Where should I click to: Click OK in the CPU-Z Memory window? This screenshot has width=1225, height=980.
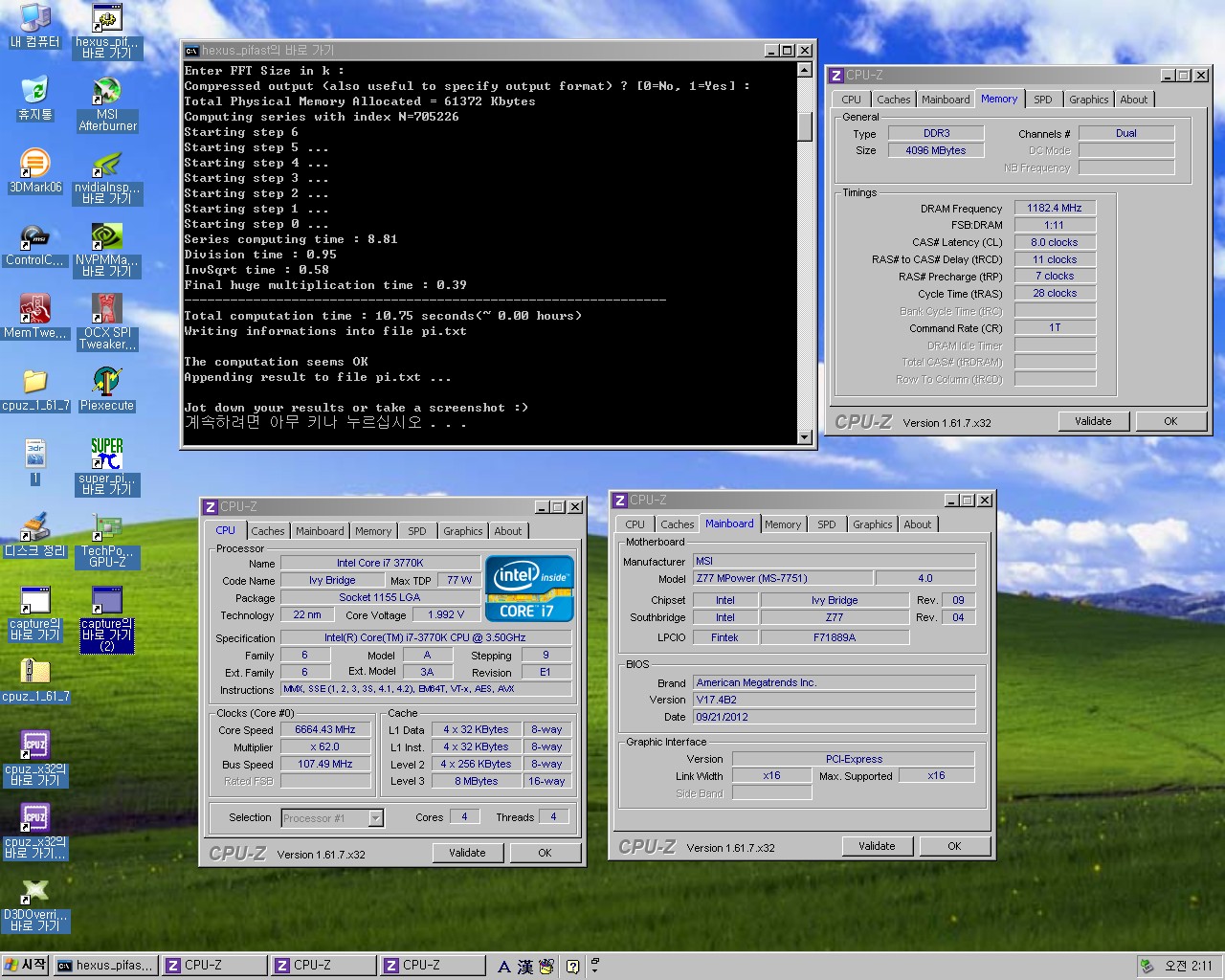tap(1170, 421)
